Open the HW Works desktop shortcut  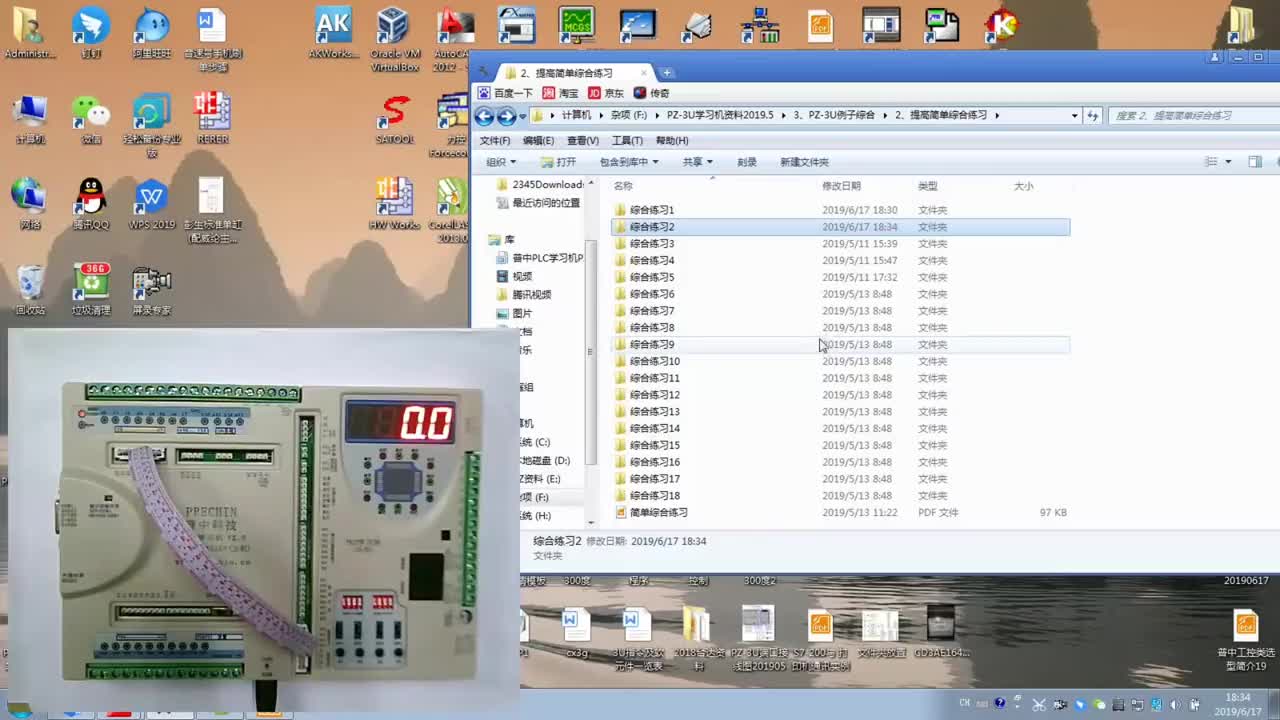tap(394, 205)
